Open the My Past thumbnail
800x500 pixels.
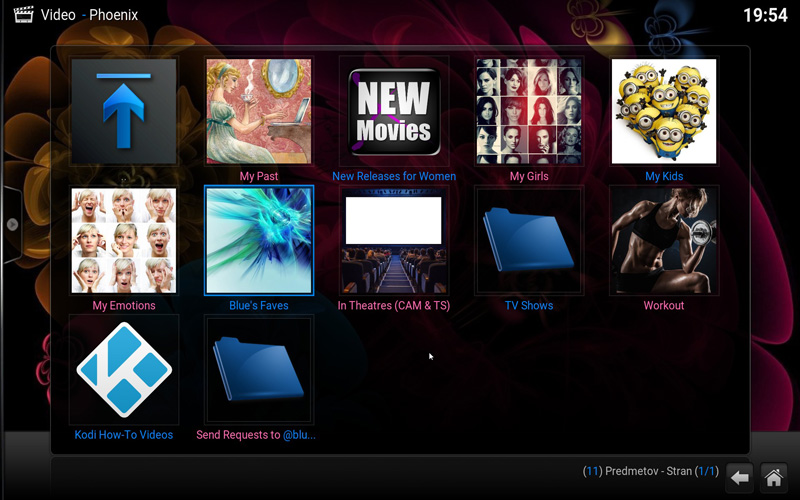[x=259, y=111]
